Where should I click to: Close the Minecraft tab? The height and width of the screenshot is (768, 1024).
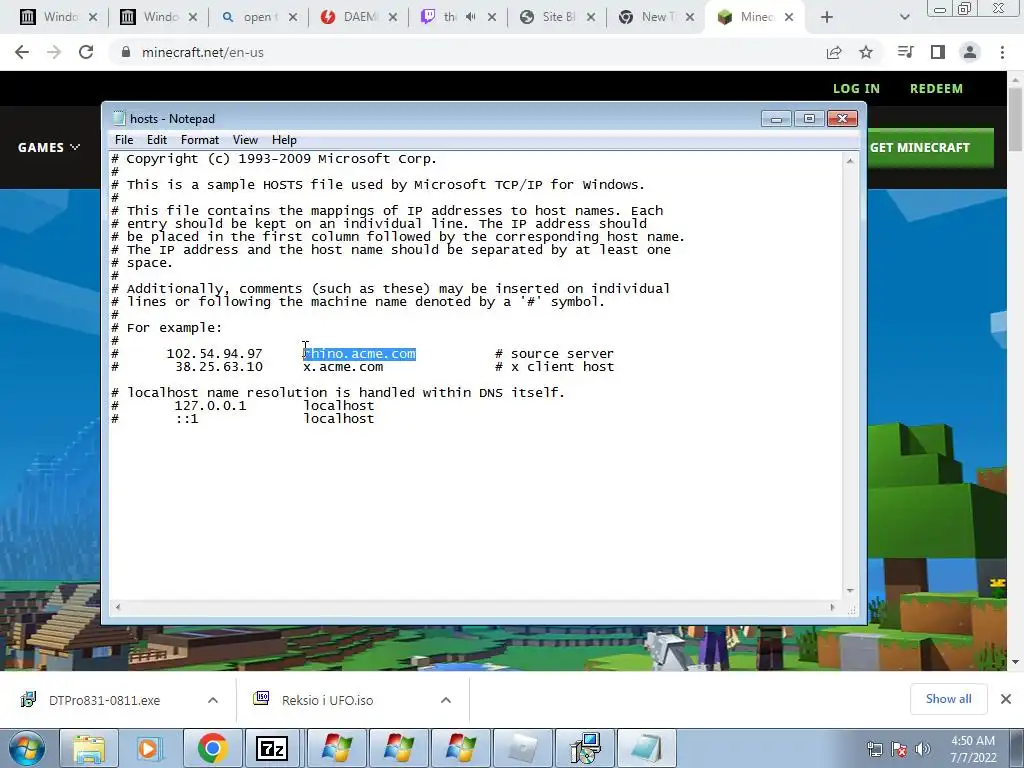pos(789,18)
